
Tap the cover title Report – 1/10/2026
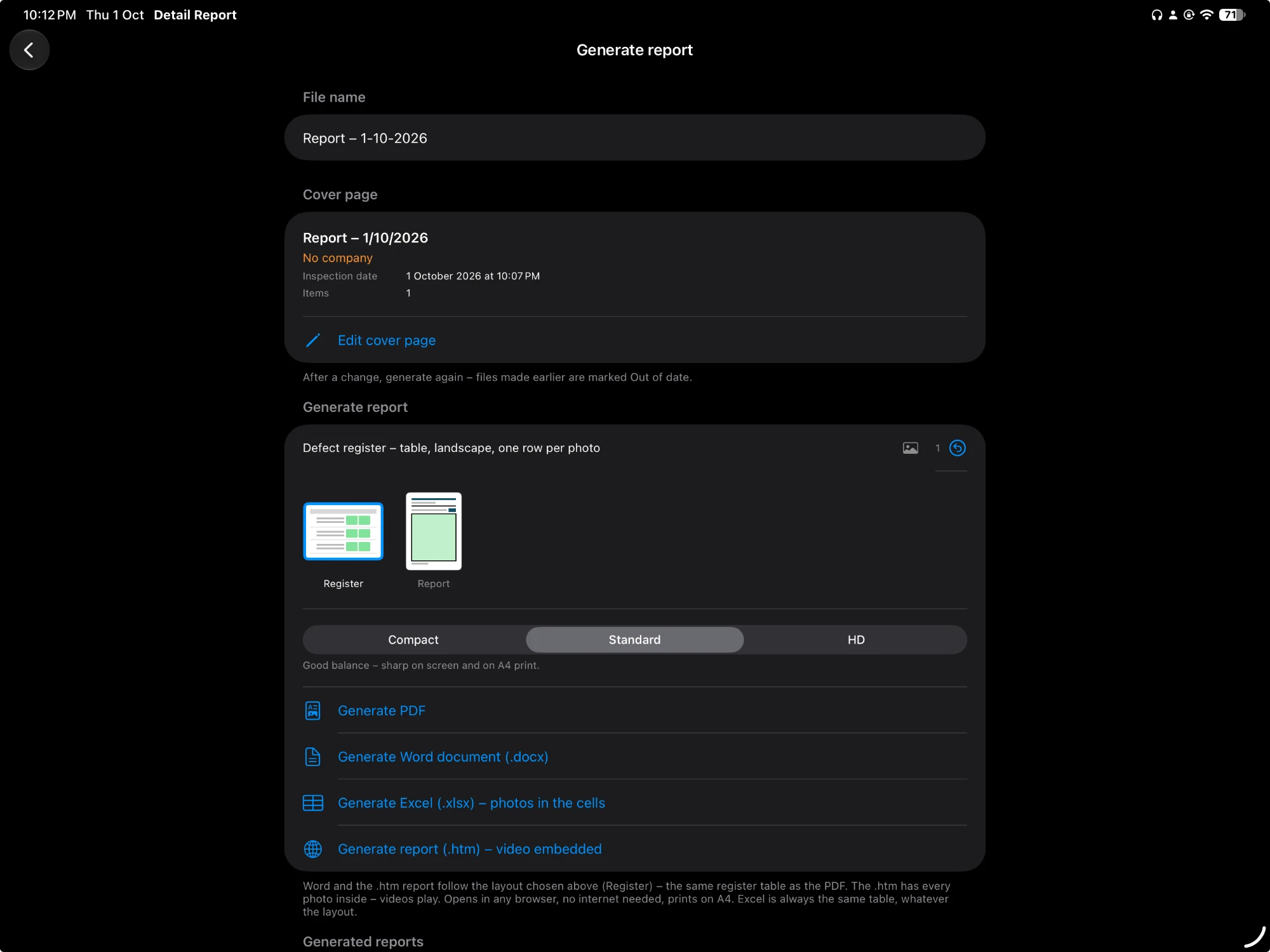coord(365,238)
